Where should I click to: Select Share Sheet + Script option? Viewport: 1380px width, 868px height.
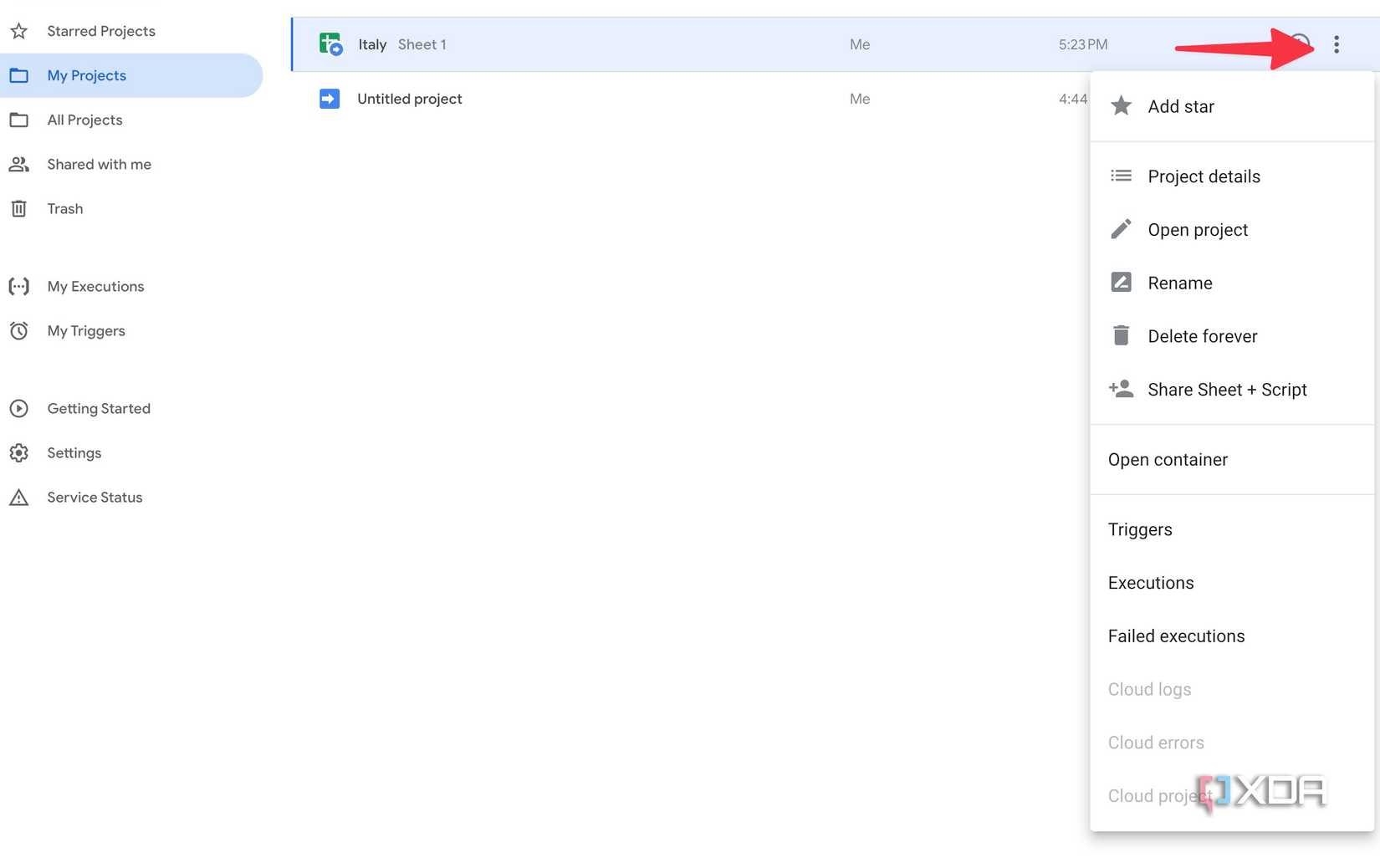[x=1227, y=389]
